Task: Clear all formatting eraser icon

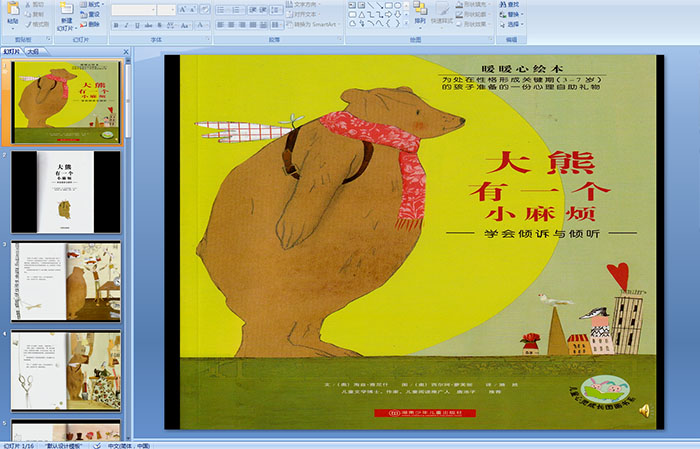Action: click(x=205, y=10)
